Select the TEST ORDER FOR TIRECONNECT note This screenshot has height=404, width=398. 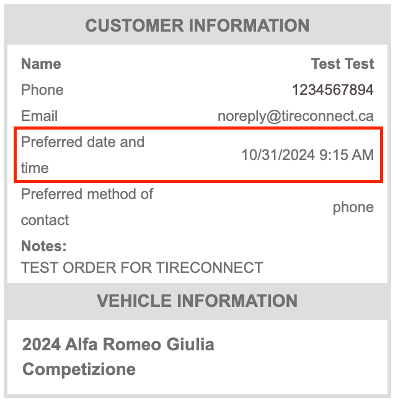click(x=142, y=268)
